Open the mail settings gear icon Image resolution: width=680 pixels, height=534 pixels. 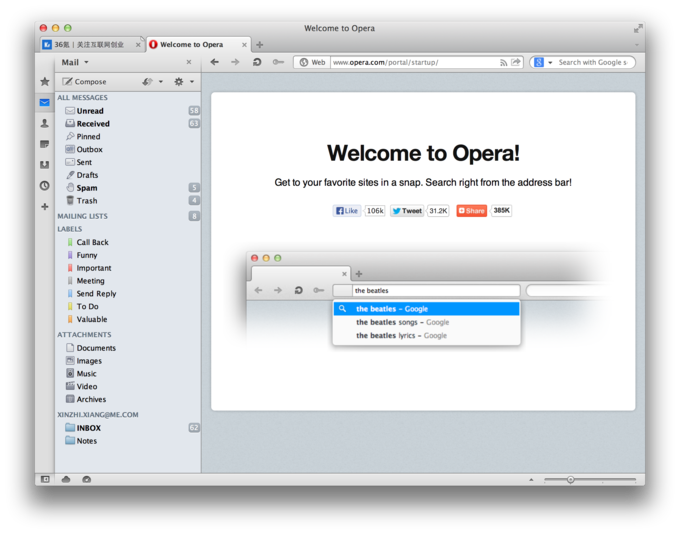pos(179,82)
